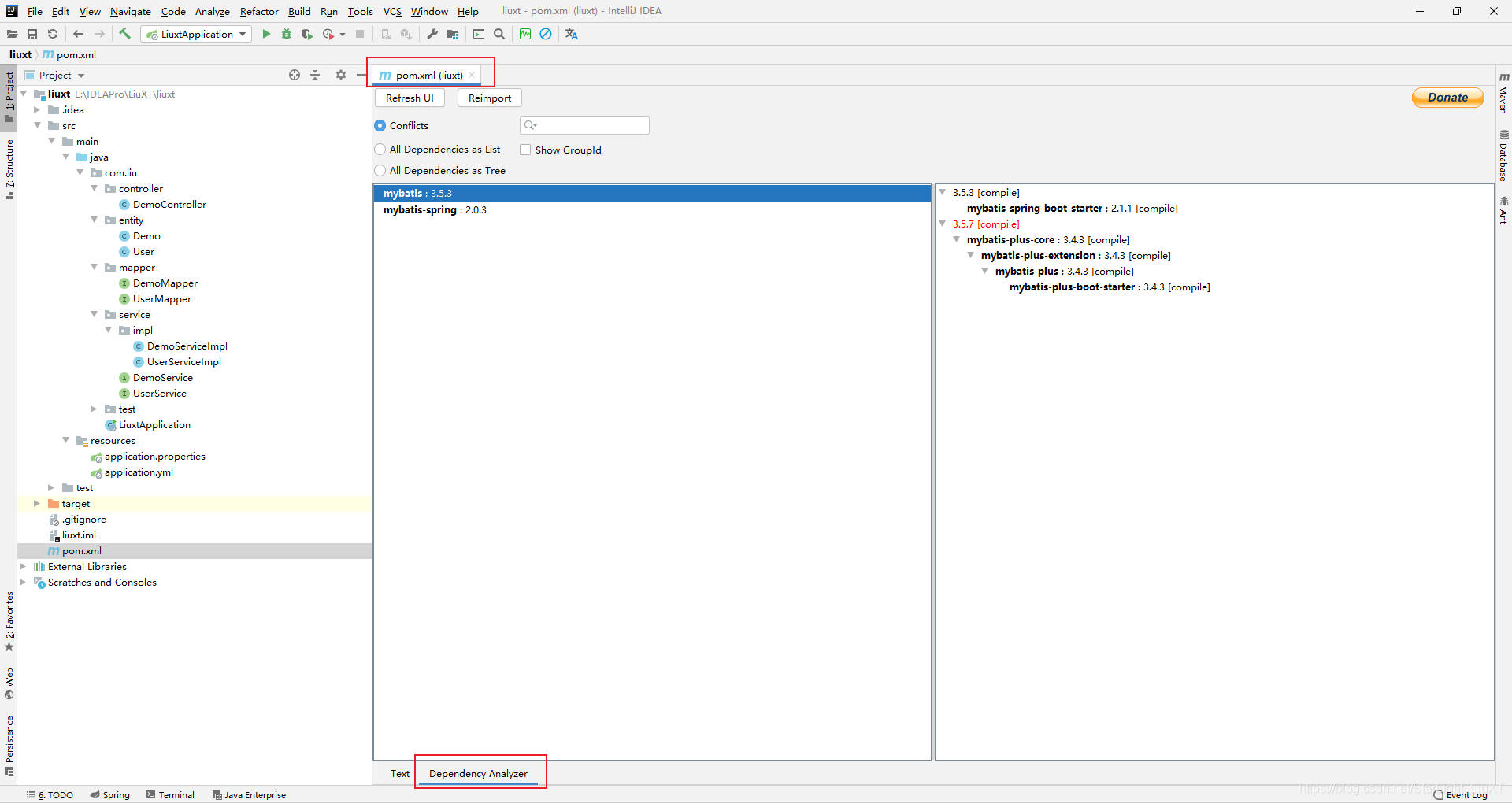Click the Synchronize refresh arrows icon
Image resolution: width=1512 pixels, height=803 pixels.
[53, 34]
